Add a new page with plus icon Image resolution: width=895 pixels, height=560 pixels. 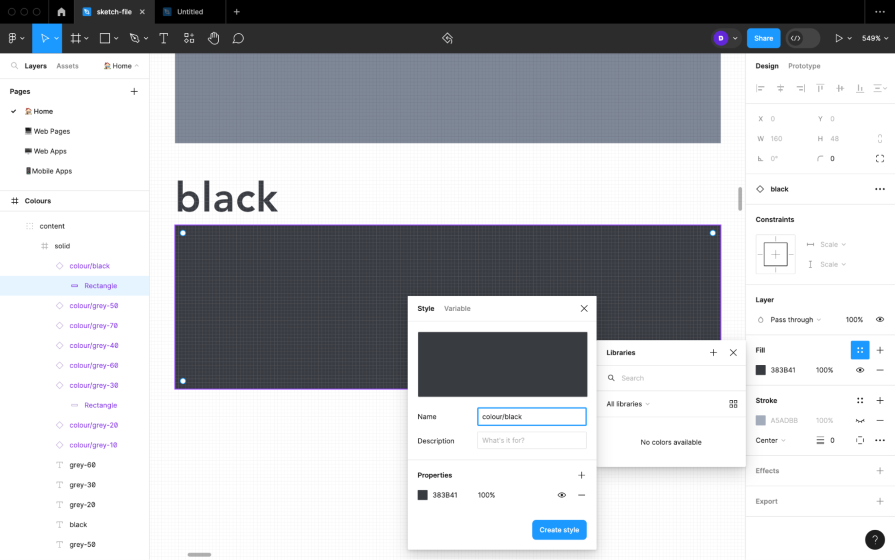click(x=134, y=91)
